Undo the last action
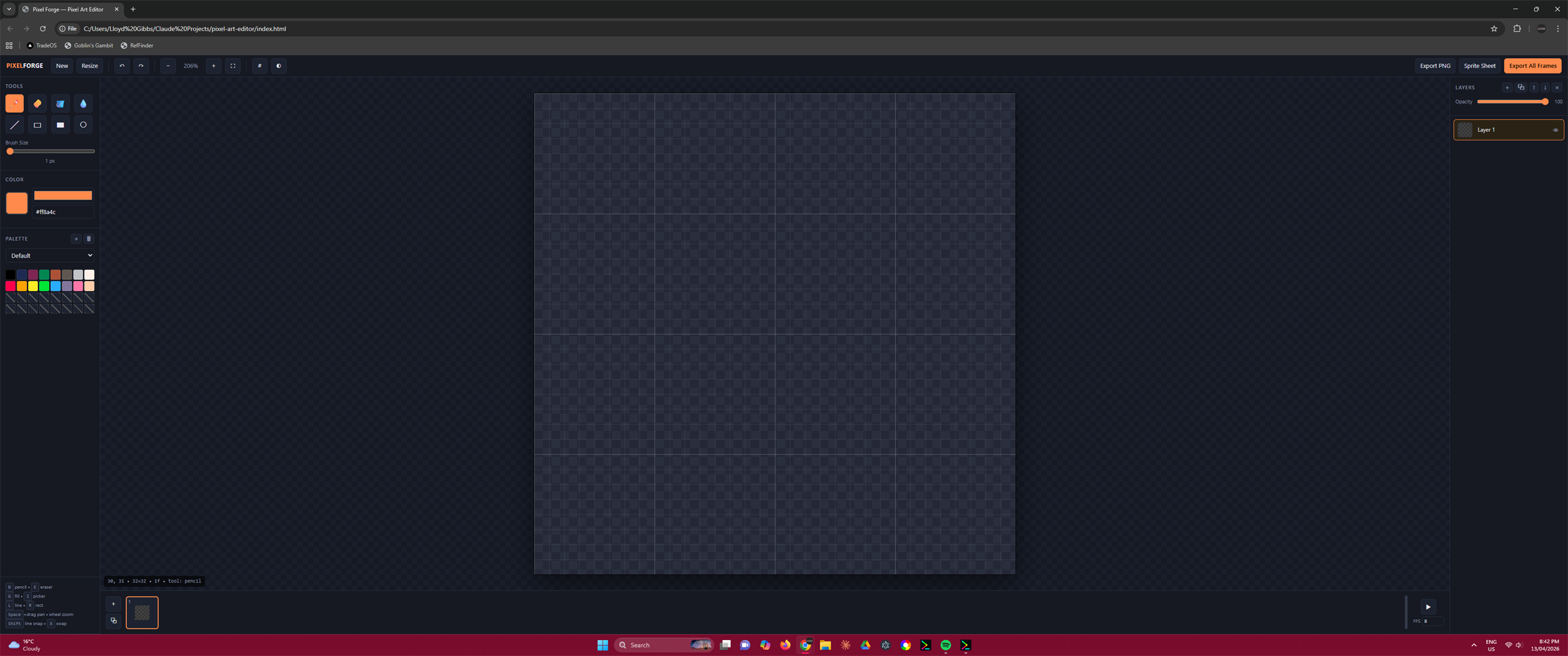The height and width of the screenshot is (656, 1568). [122, 66]
